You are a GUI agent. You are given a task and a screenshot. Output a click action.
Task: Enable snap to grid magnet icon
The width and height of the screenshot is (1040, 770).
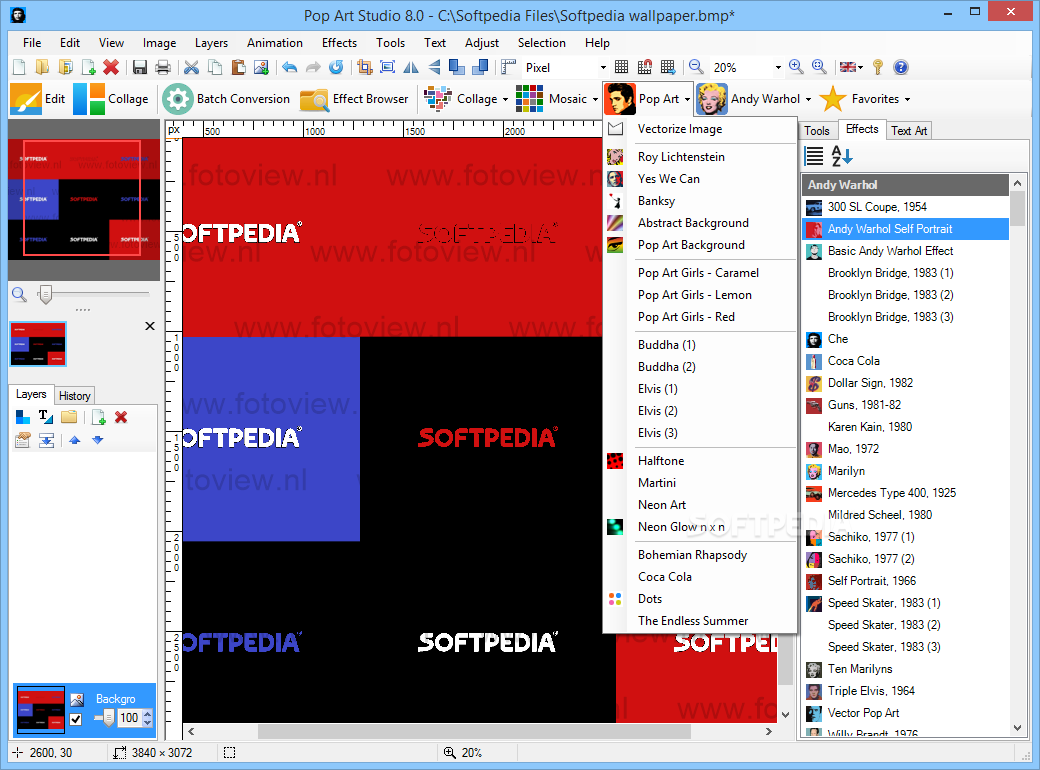645,67
